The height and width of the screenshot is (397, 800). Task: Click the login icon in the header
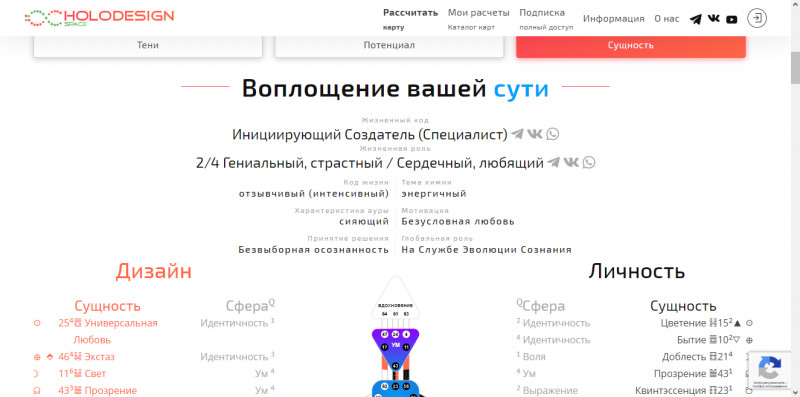tap(757, 18)
